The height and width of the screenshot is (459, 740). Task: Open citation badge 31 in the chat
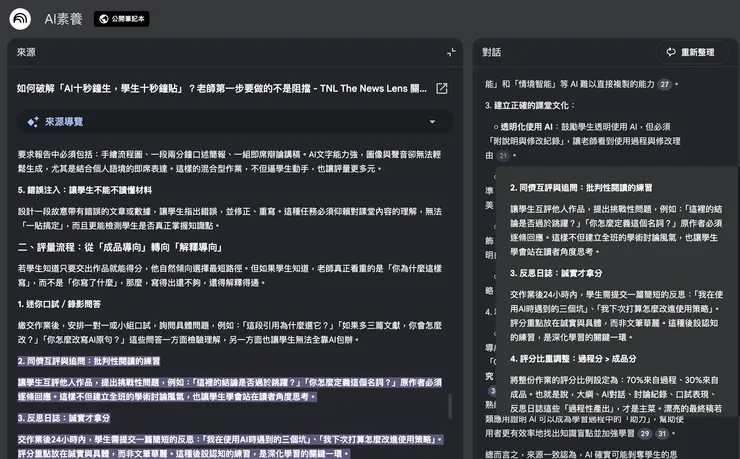pyautogui.click(x=662, y=433)
